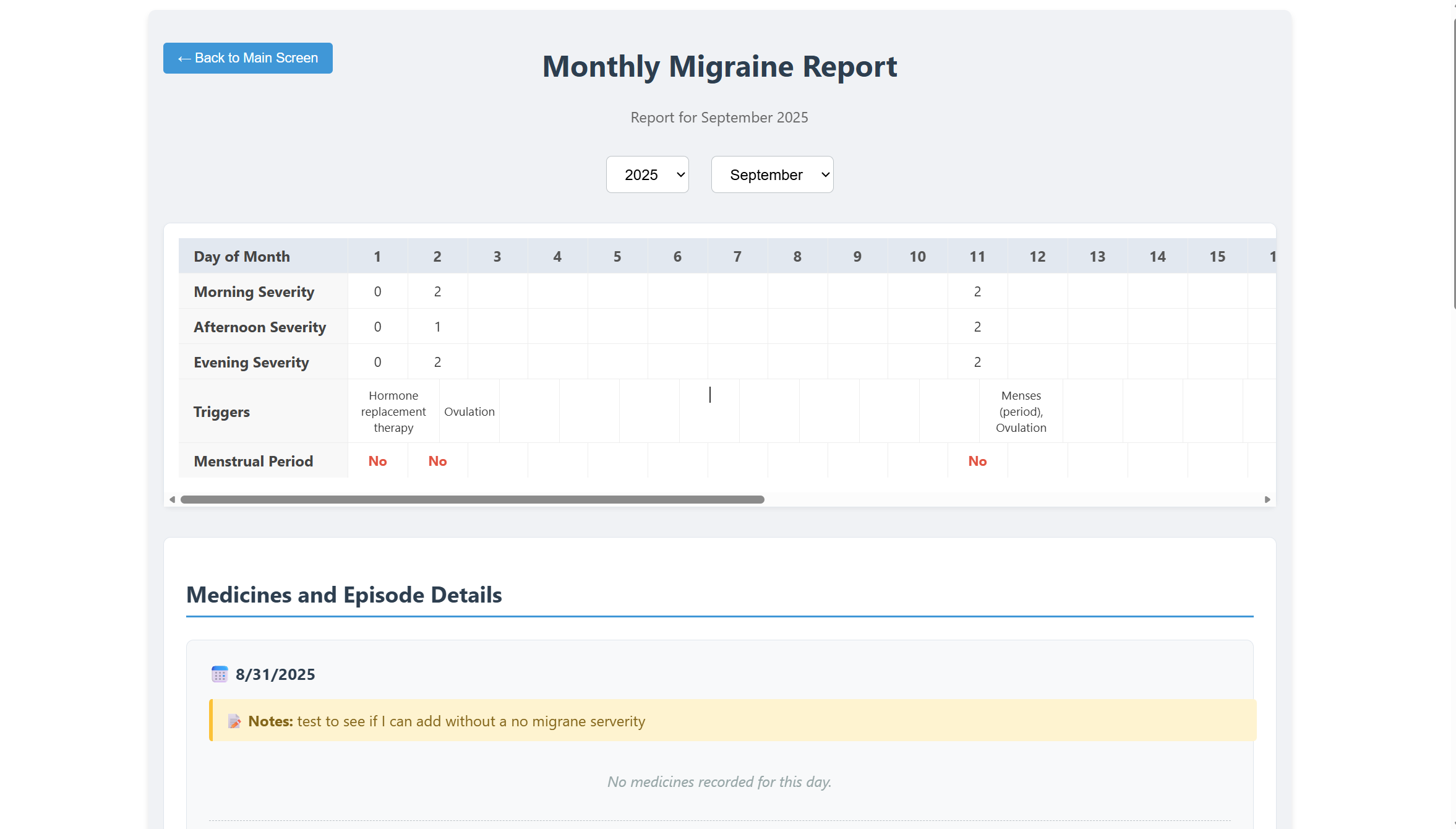Click the Morning Severity row label

point(254,291)
